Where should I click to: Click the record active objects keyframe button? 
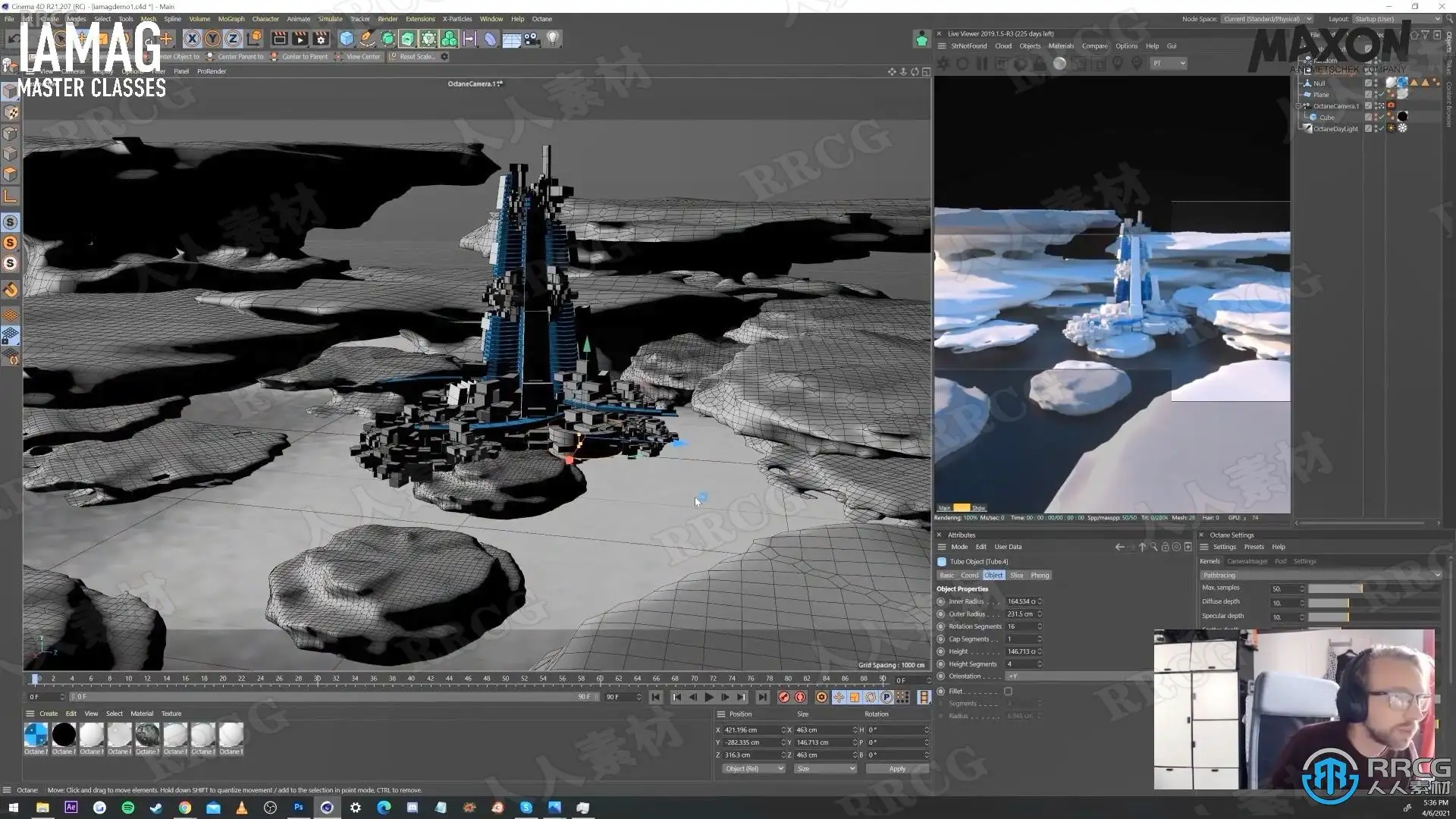tap(783, 697)
